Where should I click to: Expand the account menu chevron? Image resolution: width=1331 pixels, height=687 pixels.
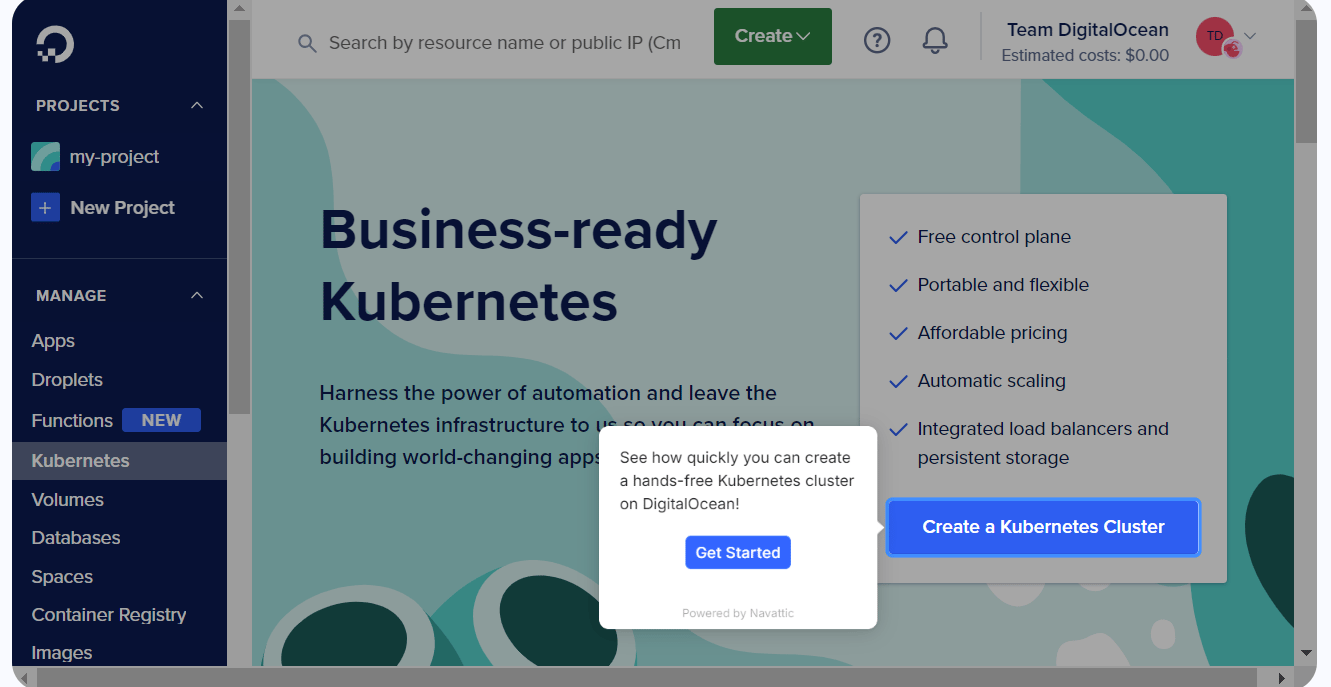click(1250, 37)
